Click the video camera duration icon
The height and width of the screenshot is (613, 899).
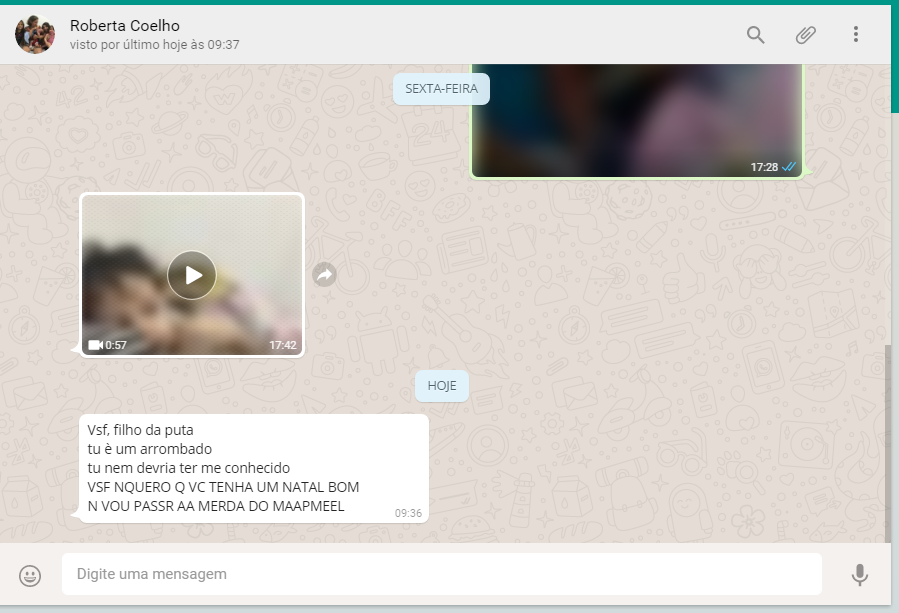pos(95,345)
